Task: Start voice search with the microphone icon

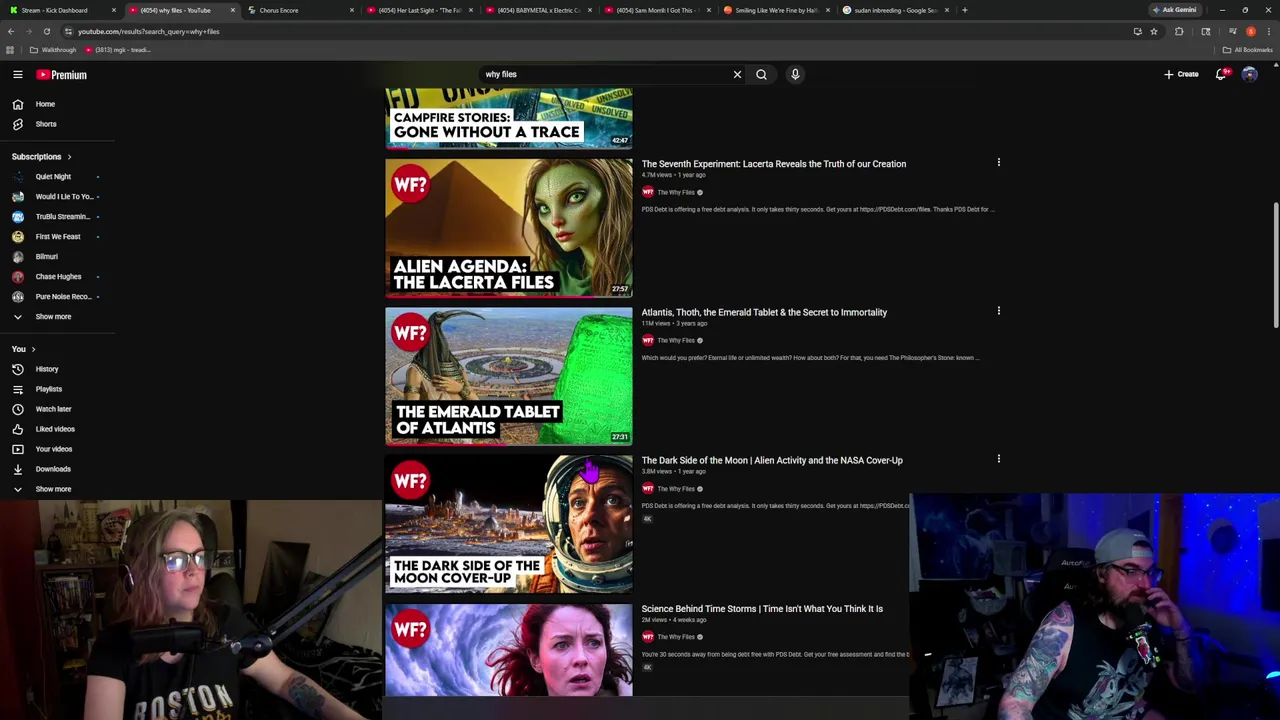Action: coord(795,74)
